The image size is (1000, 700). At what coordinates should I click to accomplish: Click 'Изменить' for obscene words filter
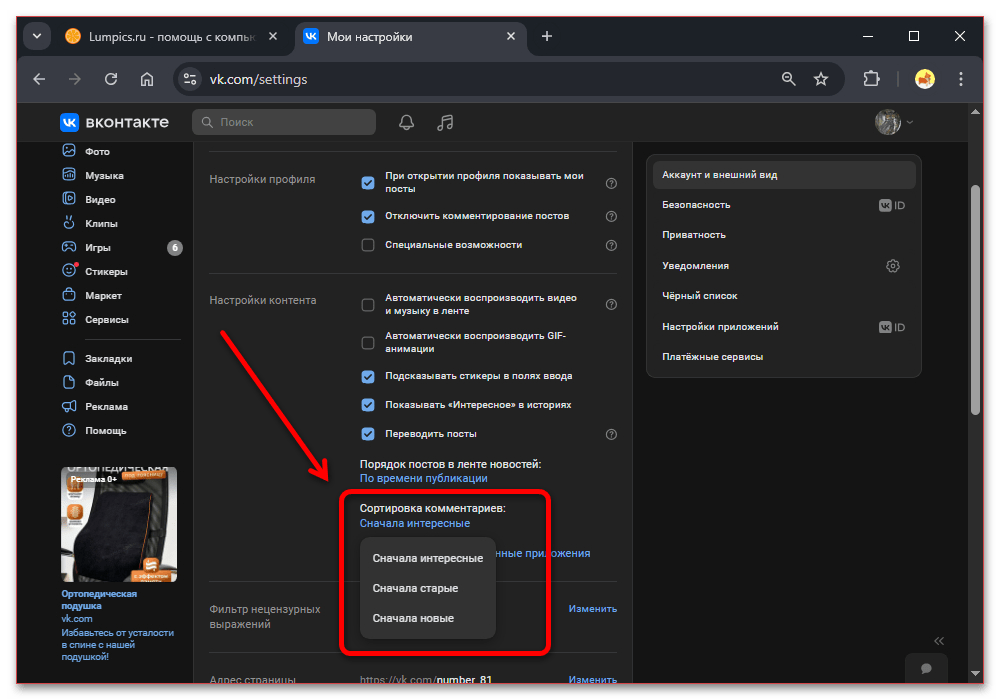pos(592,609)
